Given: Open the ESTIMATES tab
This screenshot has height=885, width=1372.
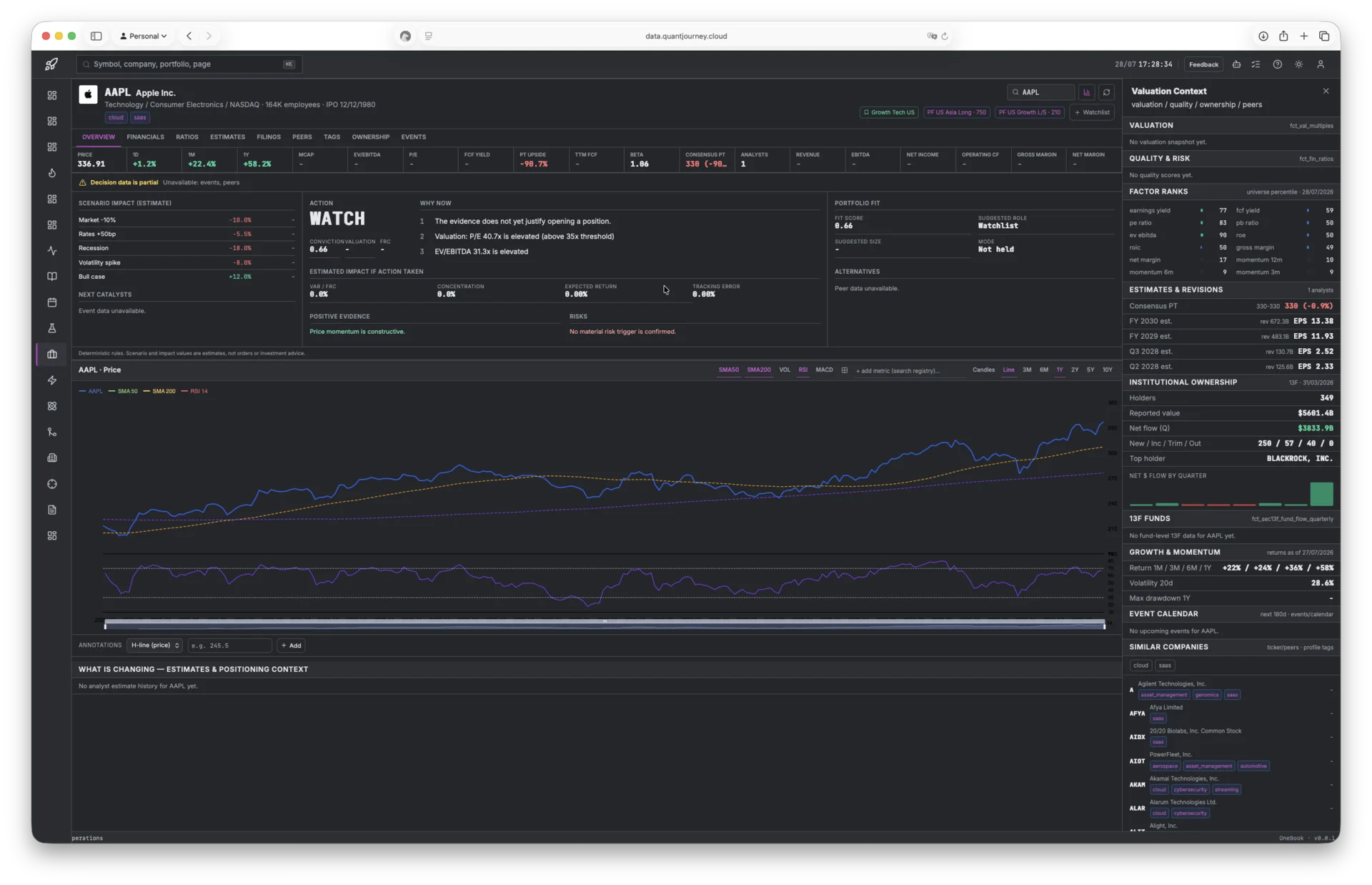Looking at the screenshot, I should (227, 137).
